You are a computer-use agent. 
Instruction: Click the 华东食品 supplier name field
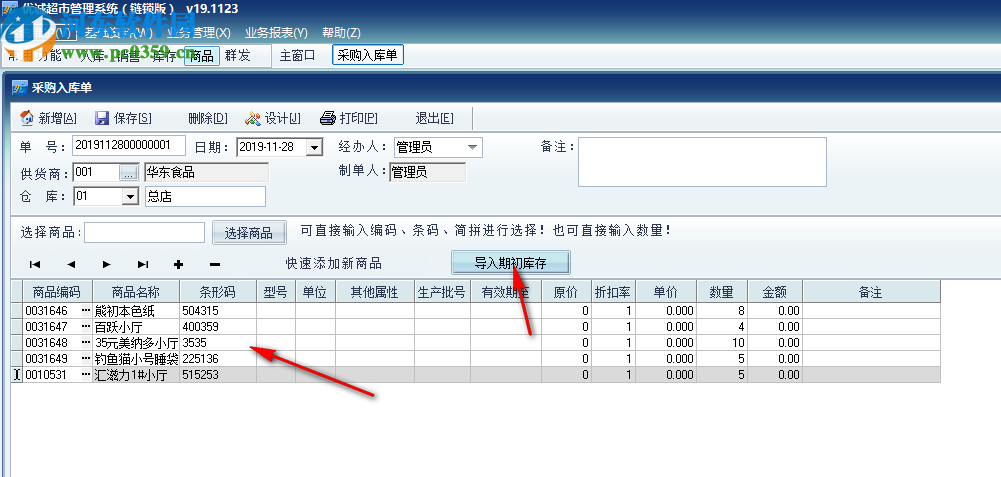pyautogui.click(x=207, y=172)
